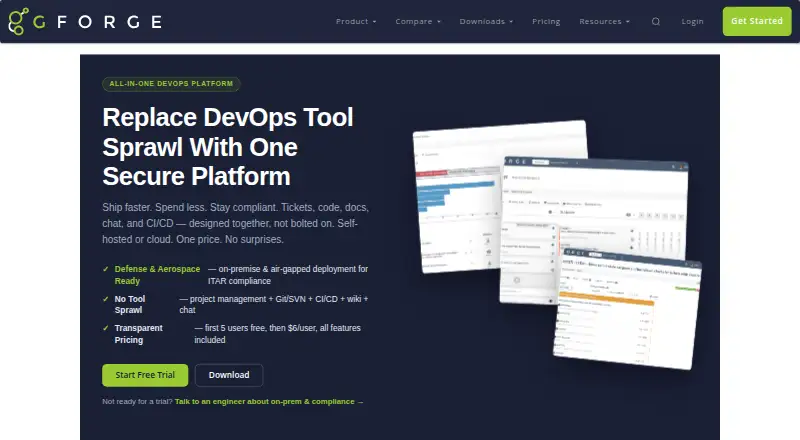Click the 'Not ready for a trial?' text

pyautogui.click(x=137, y=402)
